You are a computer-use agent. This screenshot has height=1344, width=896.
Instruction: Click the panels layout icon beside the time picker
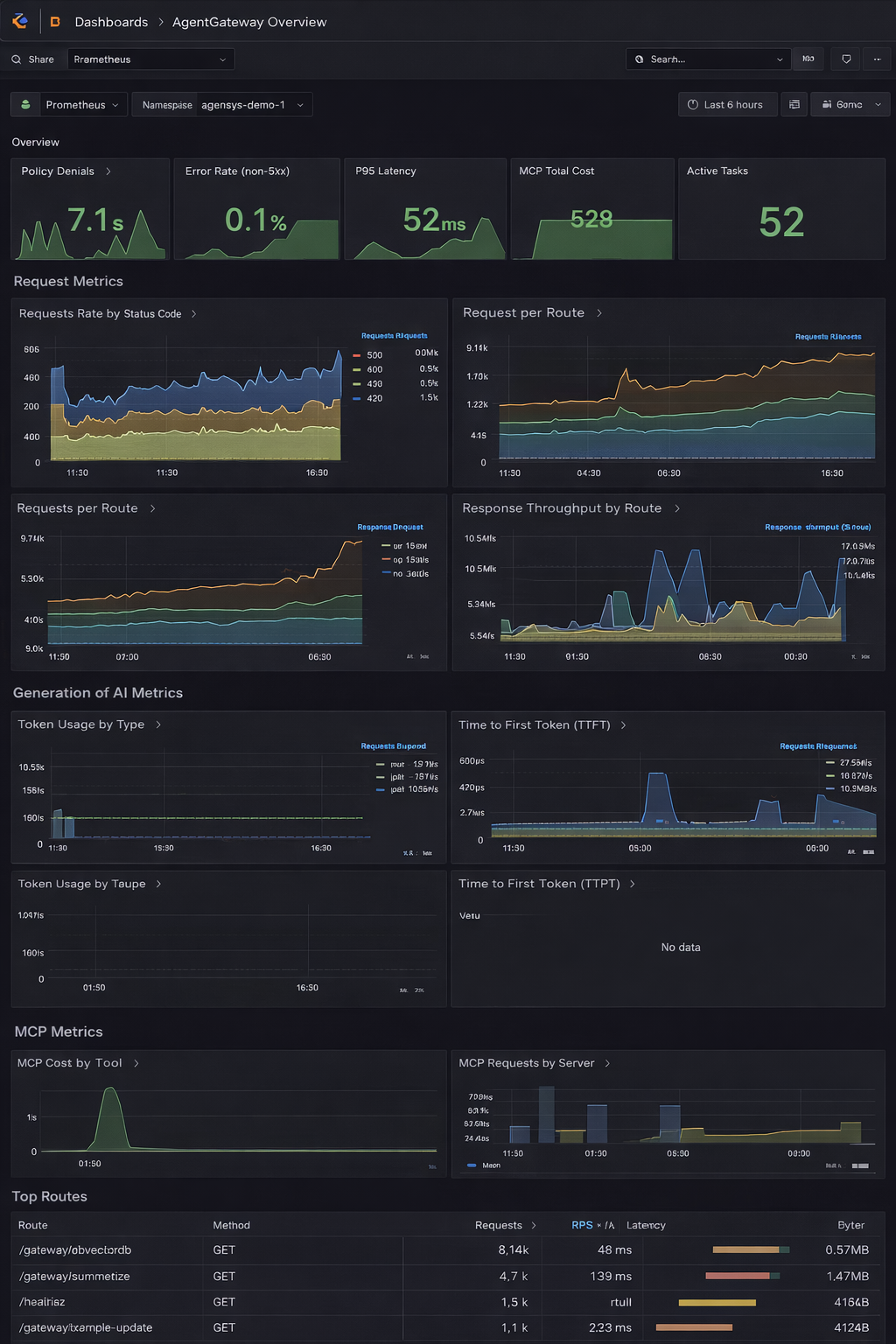click(x=794, y=104)
